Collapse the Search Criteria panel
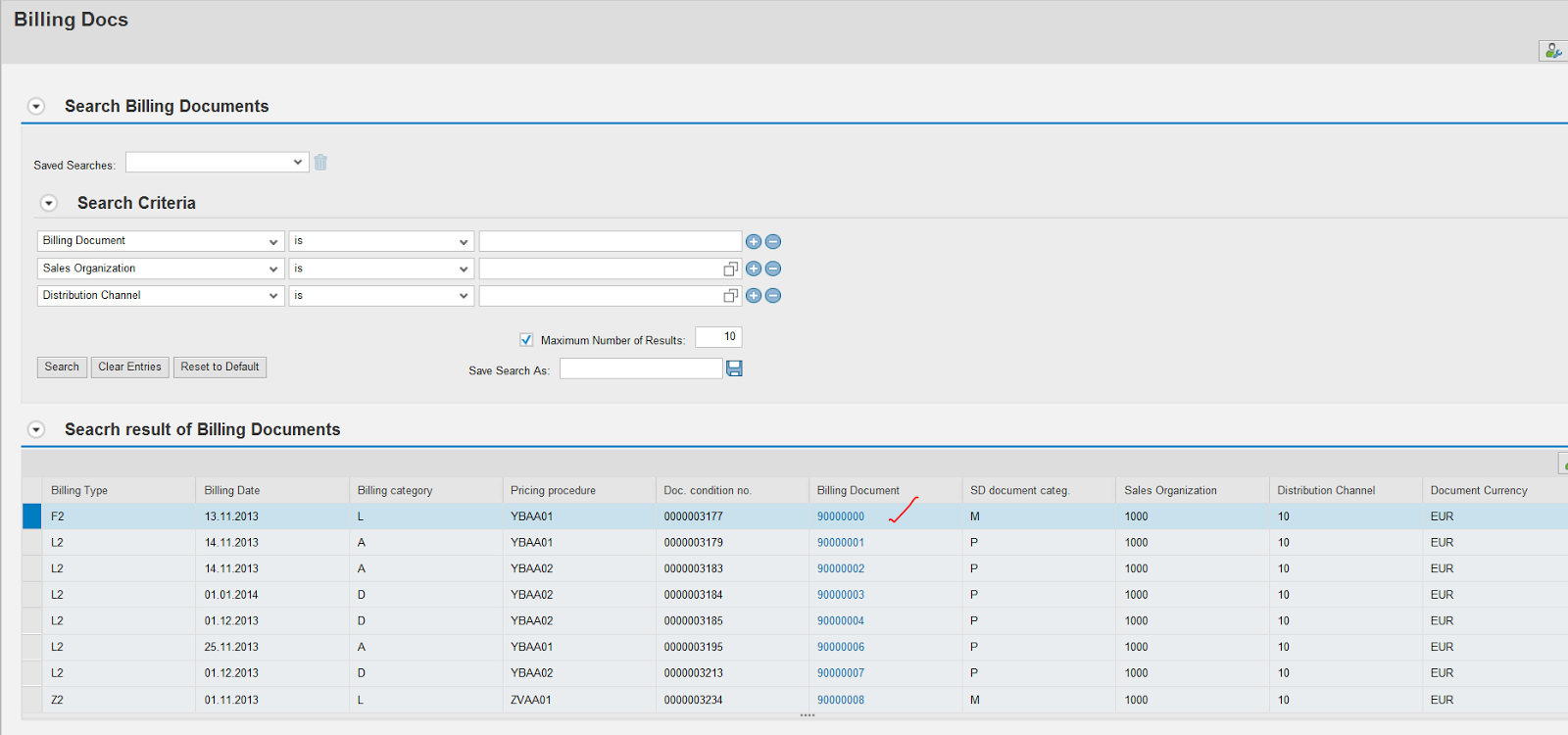The height and width of the screenshot is (735, 1568). (x=49, y=203)
